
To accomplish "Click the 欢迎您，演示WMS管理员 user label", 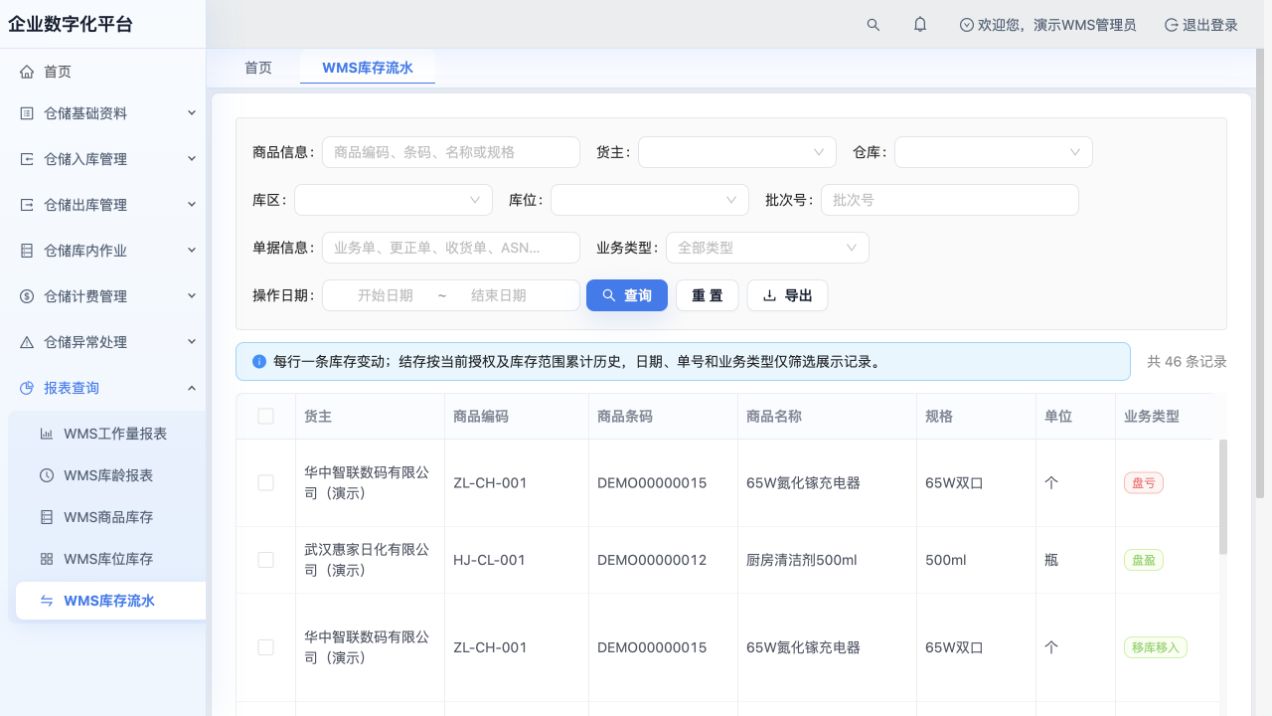I will tap(1047, 25).
